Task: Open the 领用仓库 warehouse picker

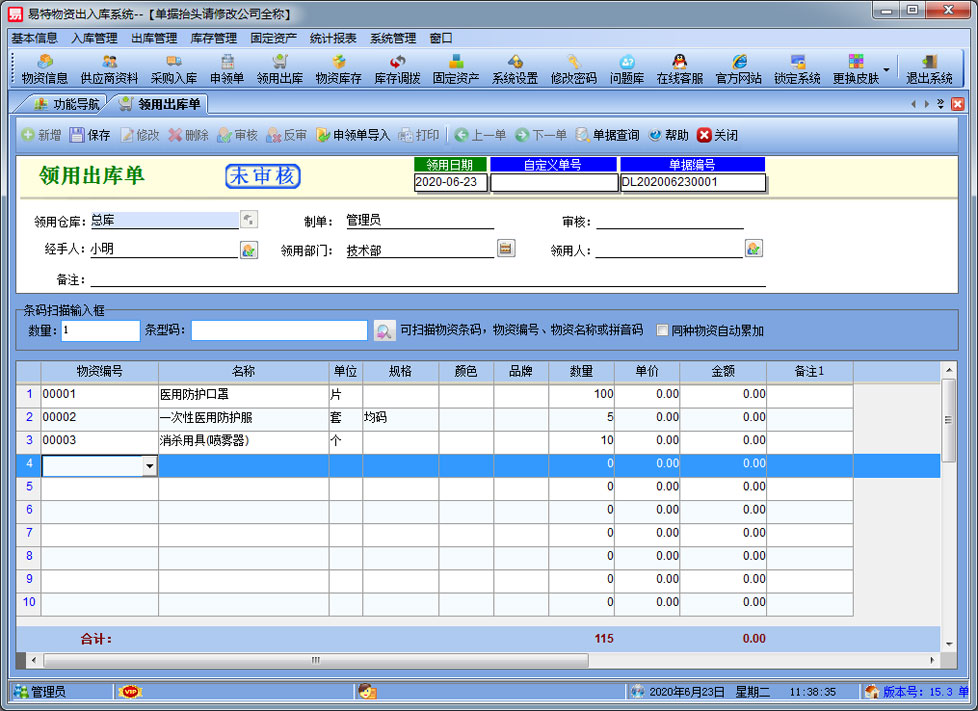Action: click(x=249, y=220)
